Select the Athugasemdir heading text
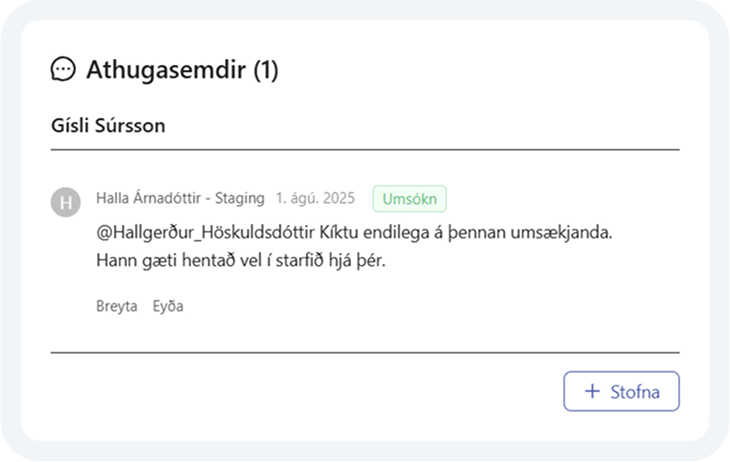The width and height of the screenshot is (730, 462). (166, 70)
